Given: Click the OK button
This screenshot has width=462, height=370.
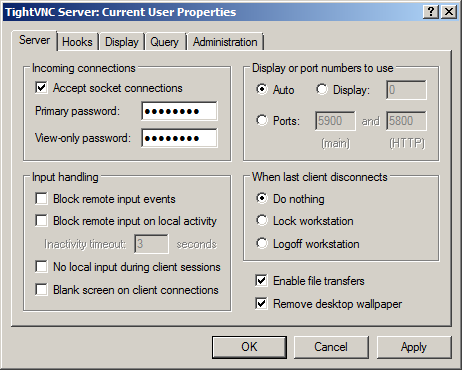Looking at the screenshot, I should point(249,347).
